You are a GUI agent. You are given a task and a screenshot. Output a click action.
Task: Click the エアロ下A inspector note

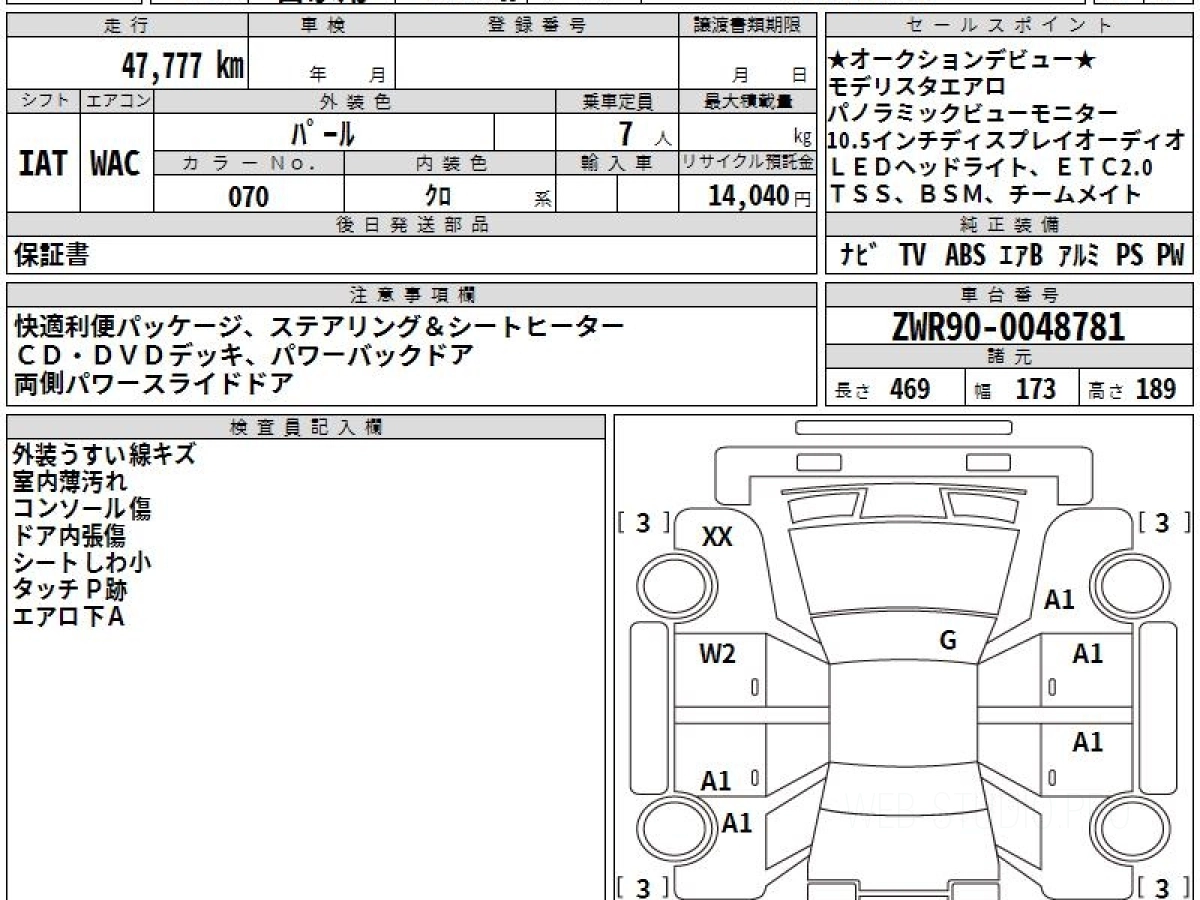(x=68, y=617)
